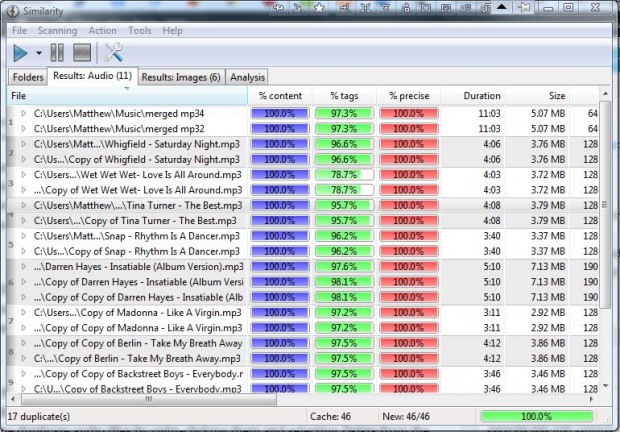Viewport: 620px width, 432px height.
Task: Click the padlock icon in the title bar
Action: 405,8
